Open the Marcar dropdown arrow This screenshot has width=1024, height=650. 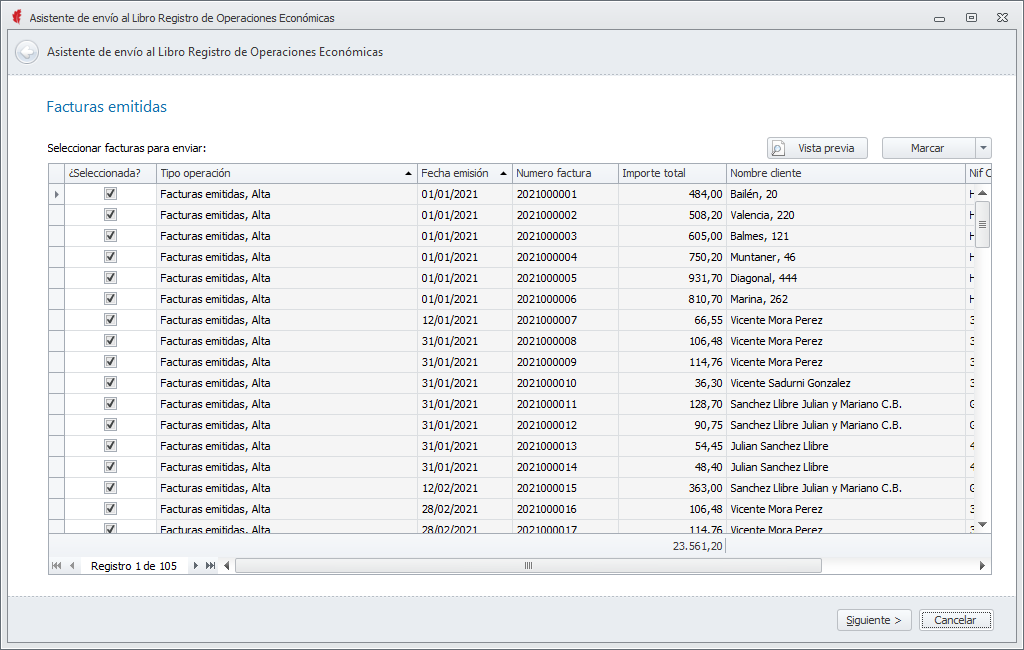click(x=983, y=148)
